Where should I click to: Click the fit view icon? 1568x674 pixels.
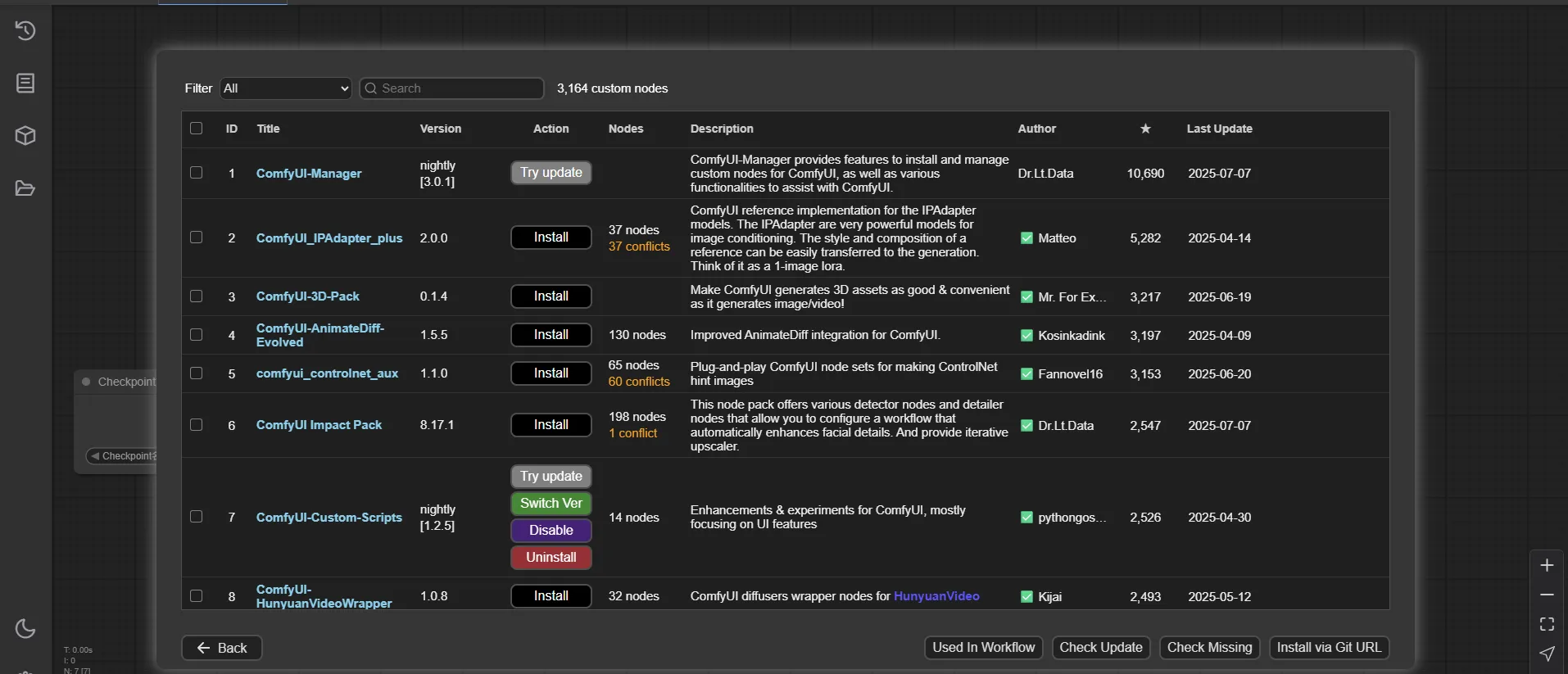(1547, 624)
